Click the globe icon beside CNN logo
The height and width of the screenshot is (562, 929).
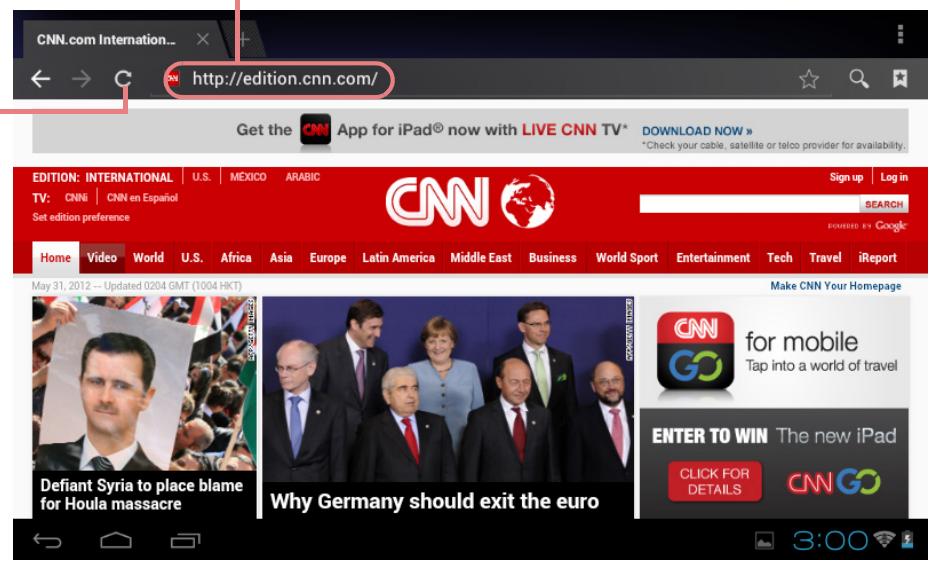(527, 201)
